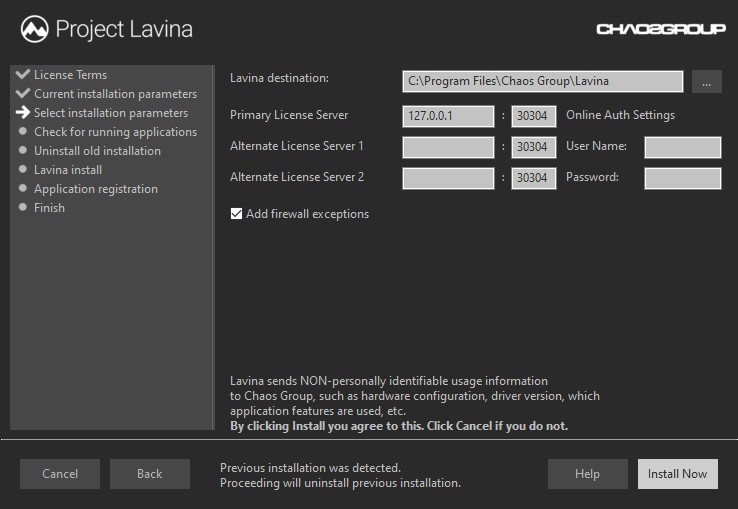
Task: Focus the Password input field
Action: point(682,178)
